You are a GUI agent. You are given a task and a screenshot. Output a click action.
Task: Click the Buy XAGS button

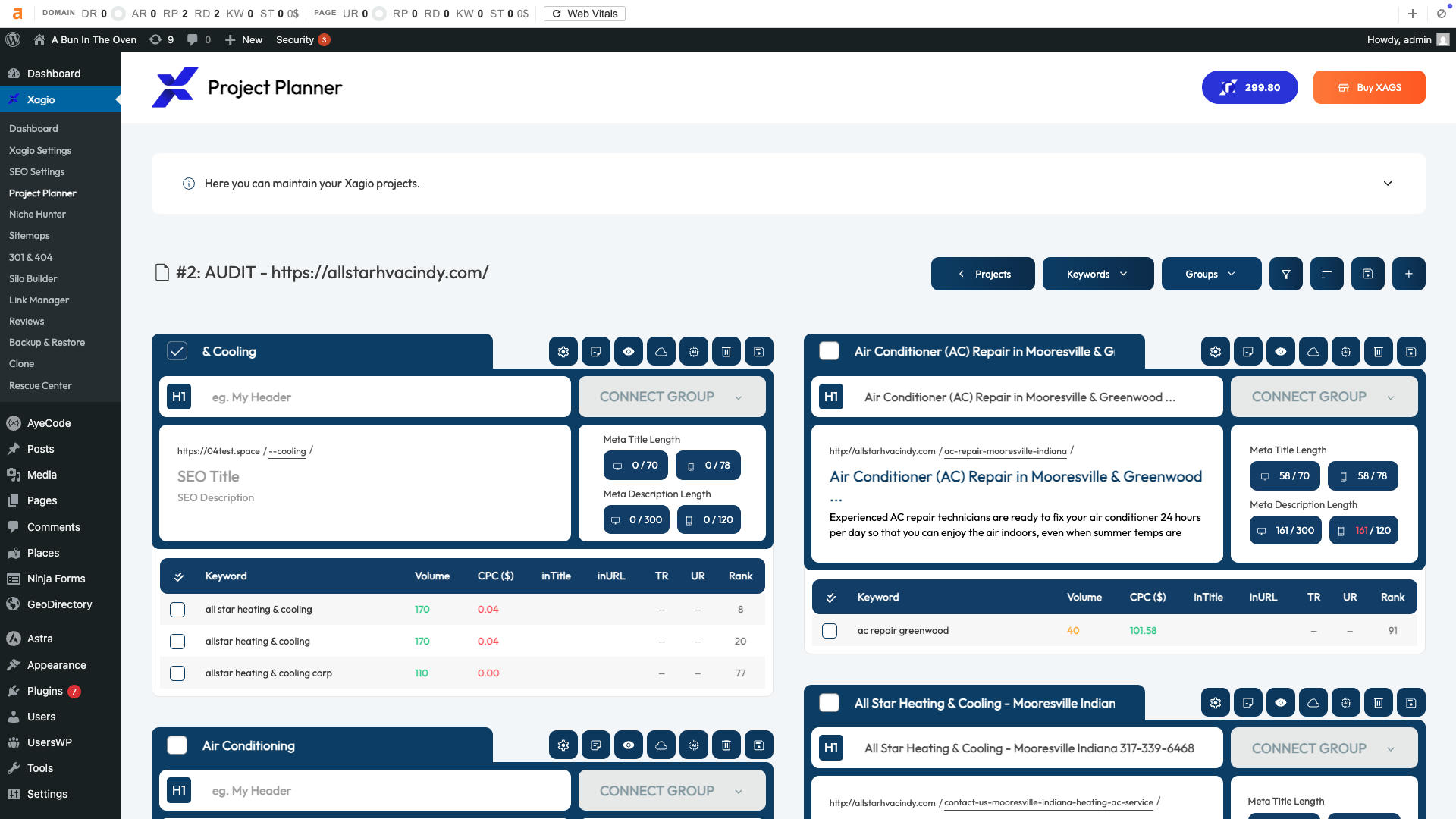(x=1369, y=87)
